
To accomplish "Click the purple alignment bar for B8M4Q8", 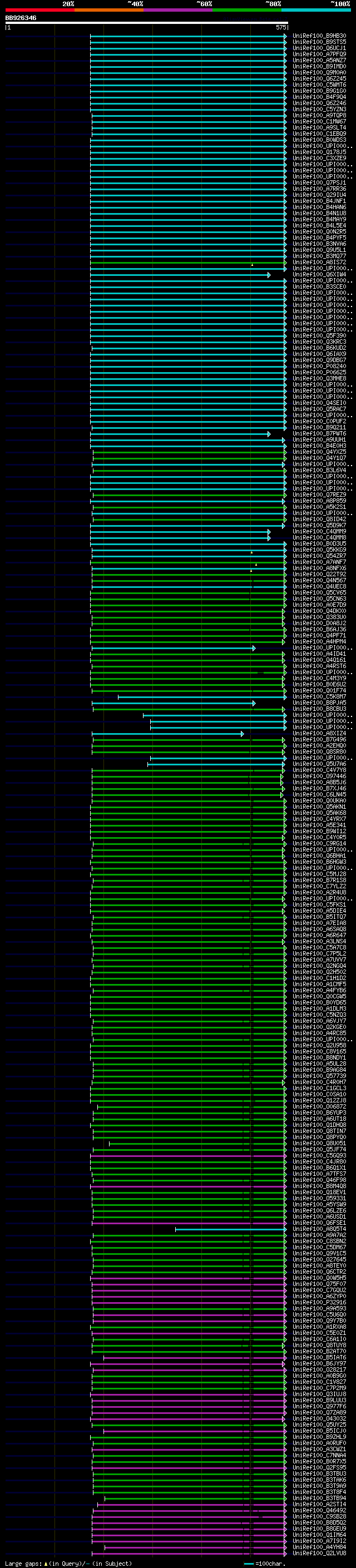I will pos(188,1186).
